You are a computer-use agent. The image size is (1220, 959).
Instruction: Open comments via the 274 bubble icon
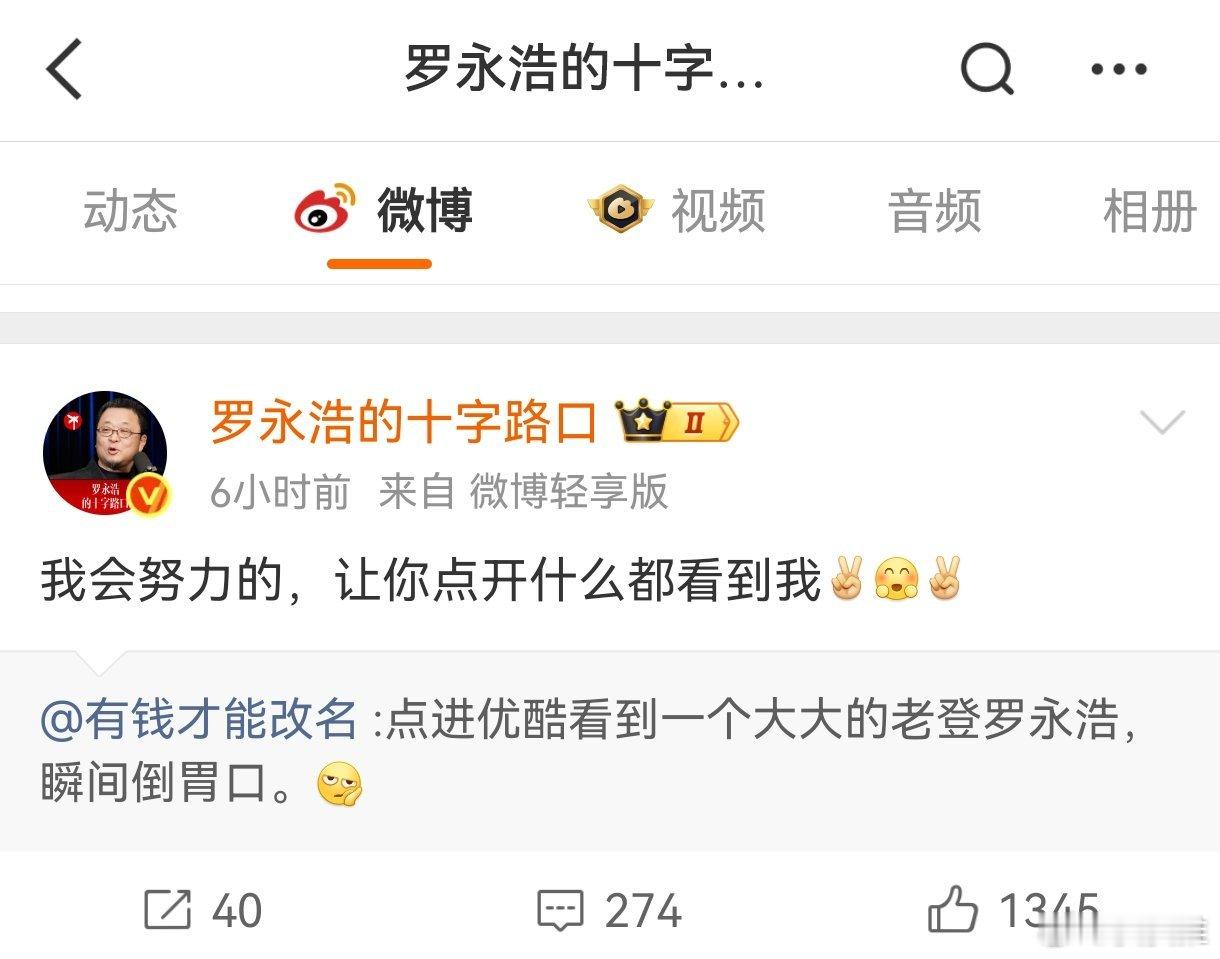(x=560, y=911)
